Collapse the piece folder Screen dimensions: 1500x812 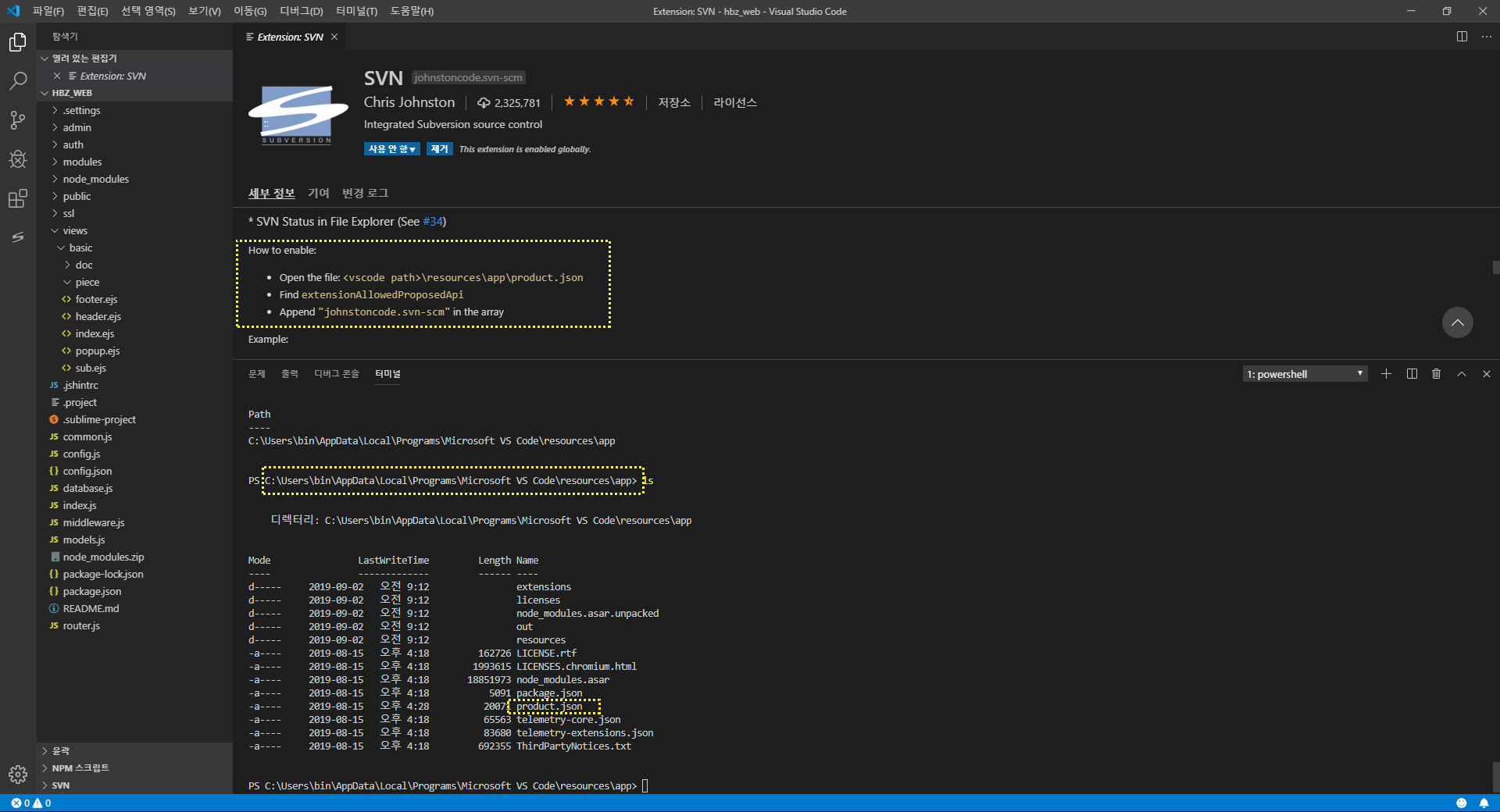click(x=134, y=282)
